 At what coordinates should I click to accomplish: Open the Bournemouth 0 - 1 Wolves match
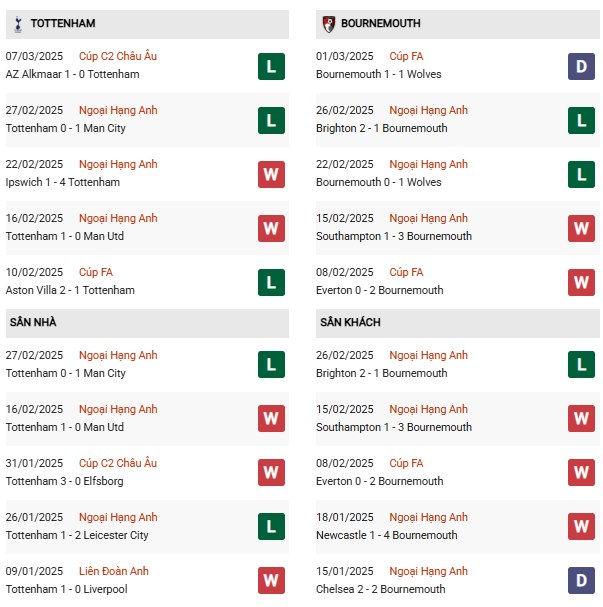click(x=379, y=182)
